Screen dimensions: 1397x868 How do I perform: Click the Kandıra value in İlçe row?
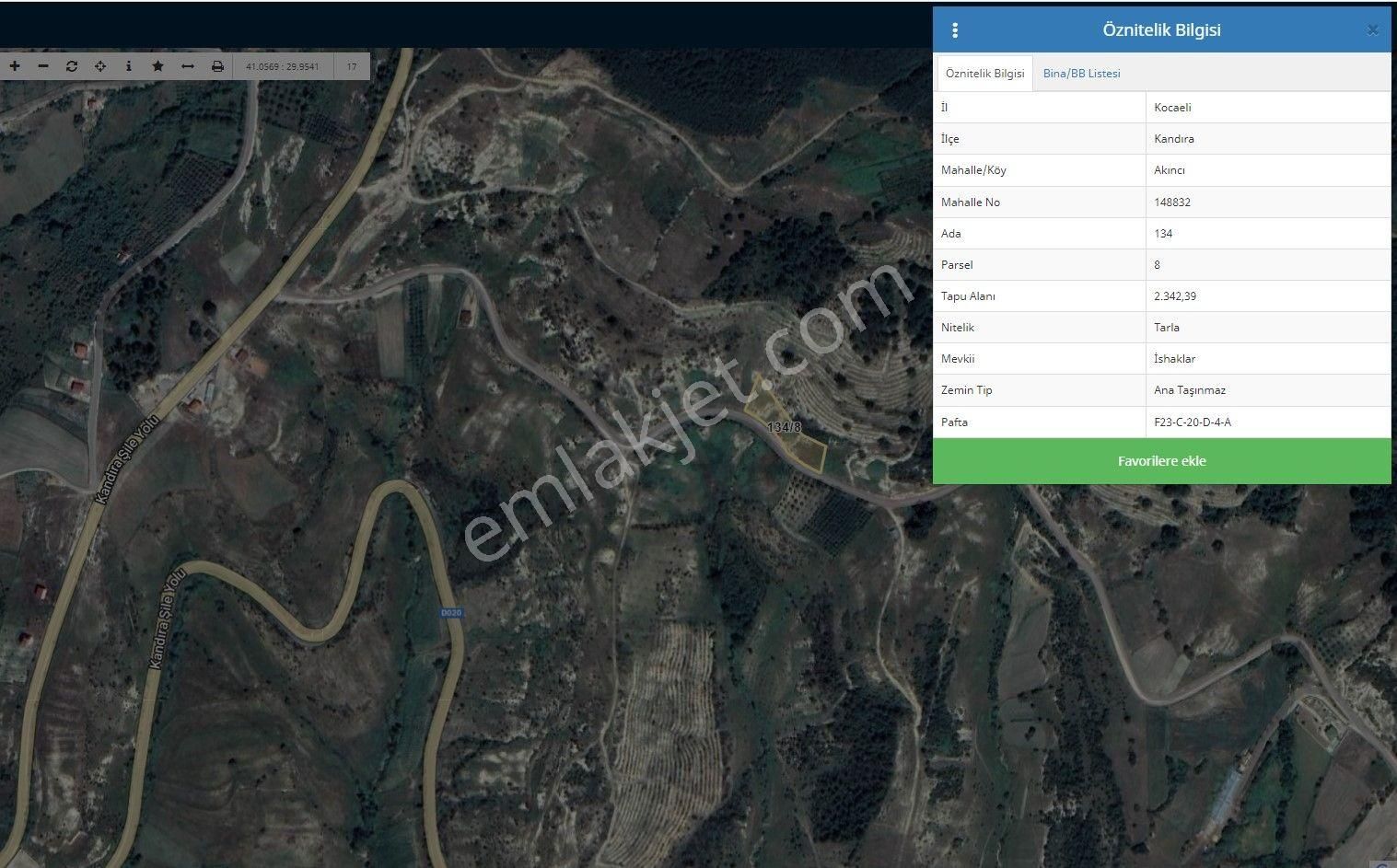pyautogui.click(x=1174, y=139)
